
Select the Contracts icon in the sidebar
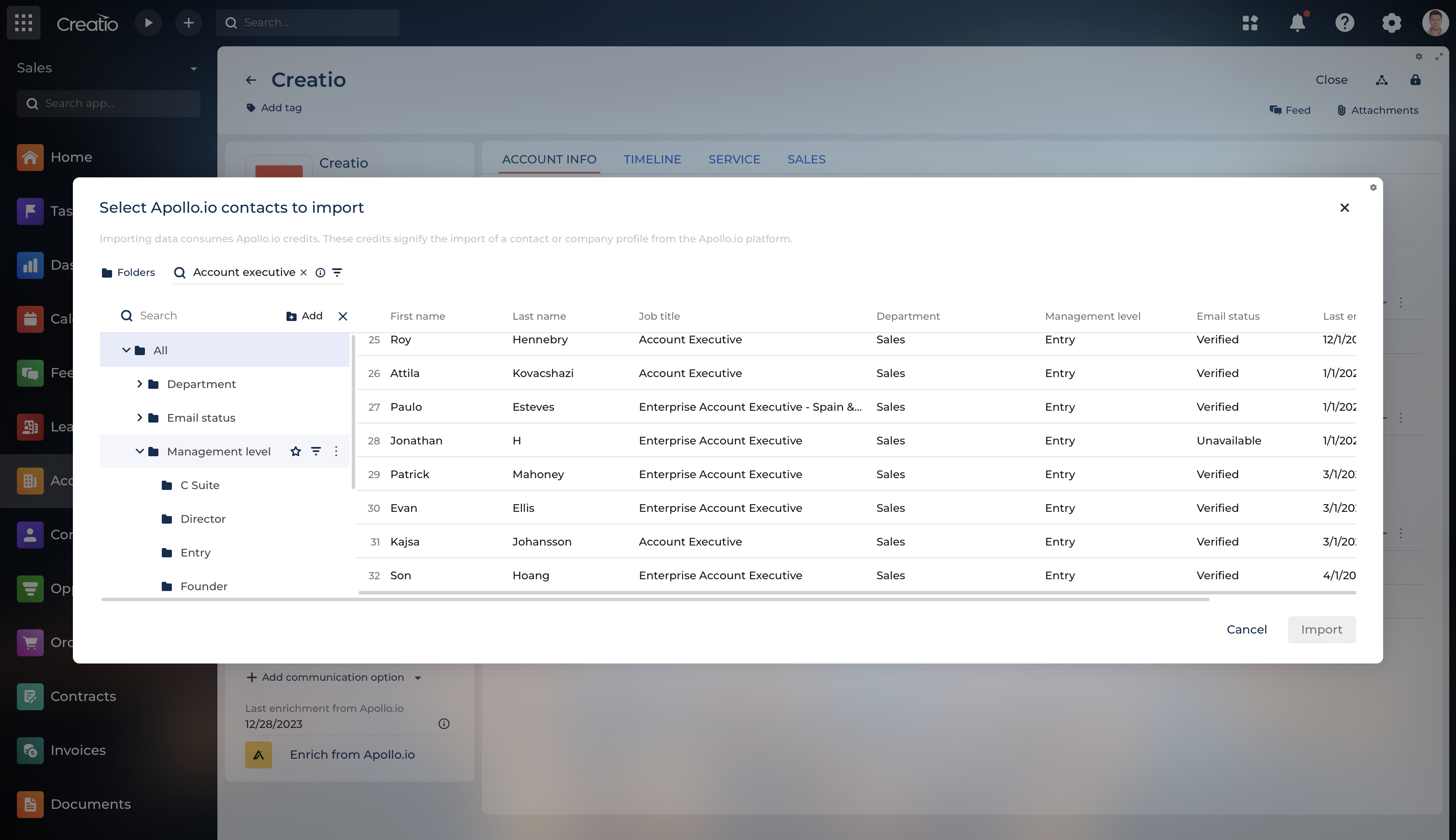pyautogui.click(x=30, y=696)
